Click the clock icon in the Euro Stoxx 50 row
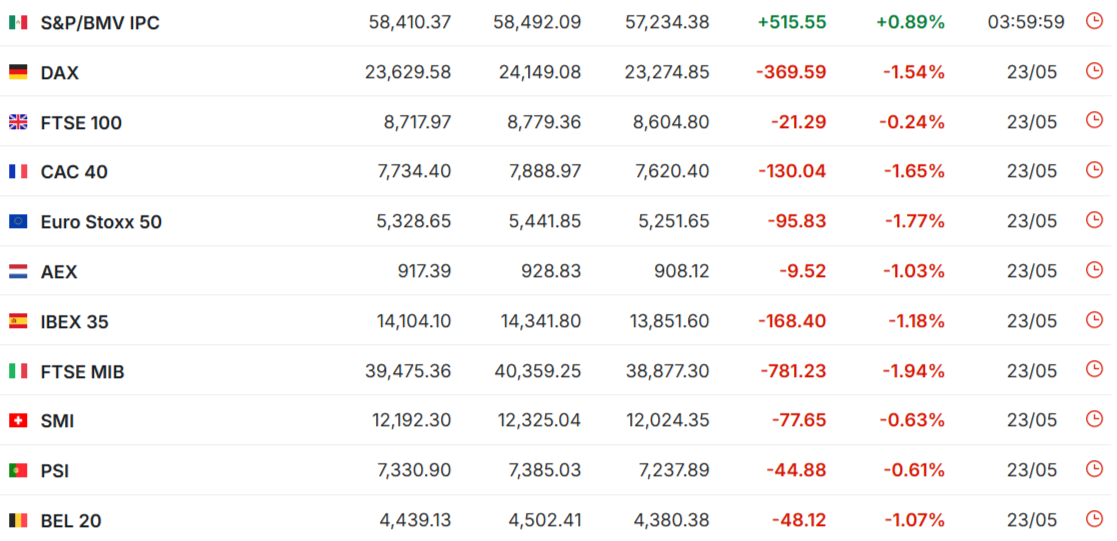This screenshot has height=541, width=1117. (1093, 220)
